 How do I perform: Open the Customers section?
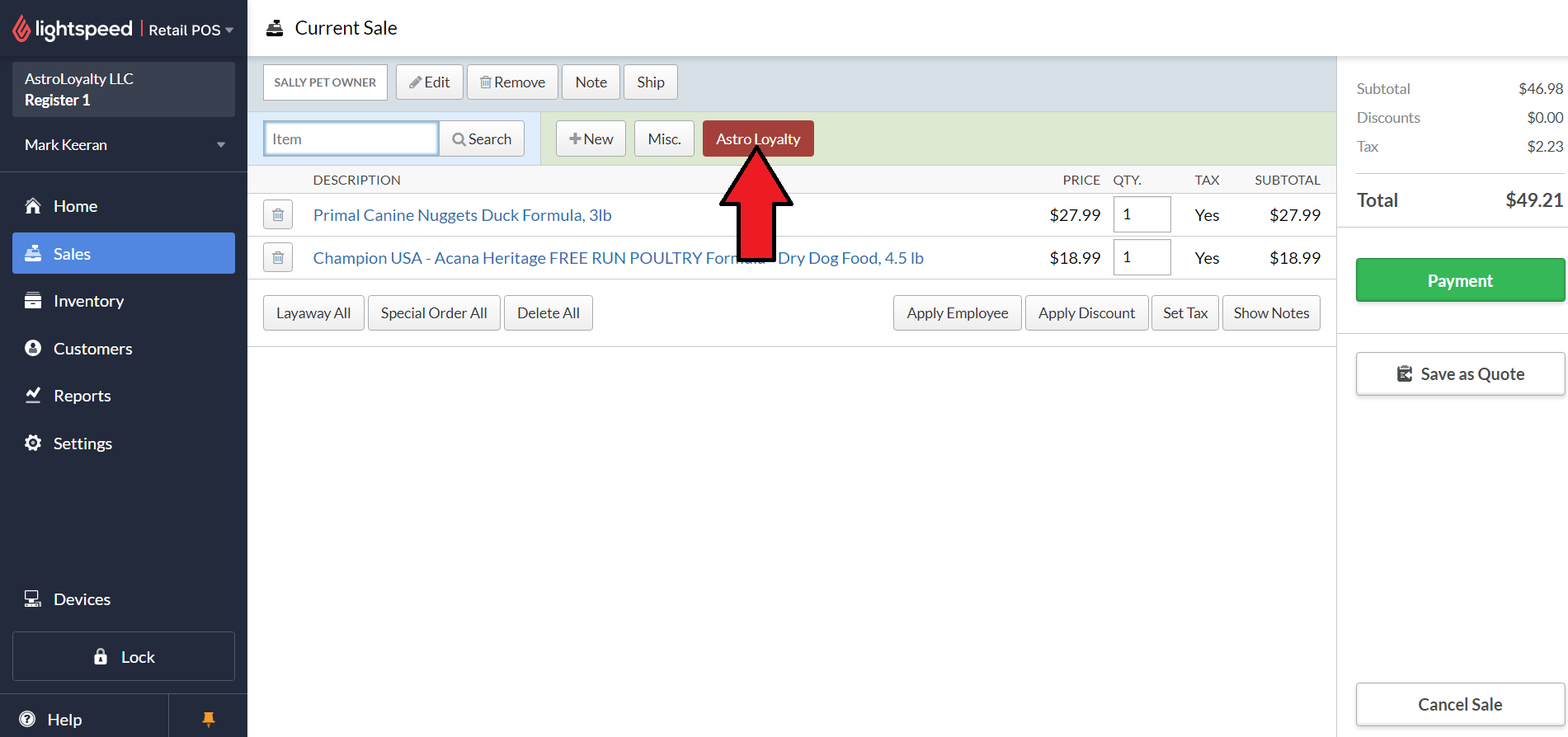(124, 348)
